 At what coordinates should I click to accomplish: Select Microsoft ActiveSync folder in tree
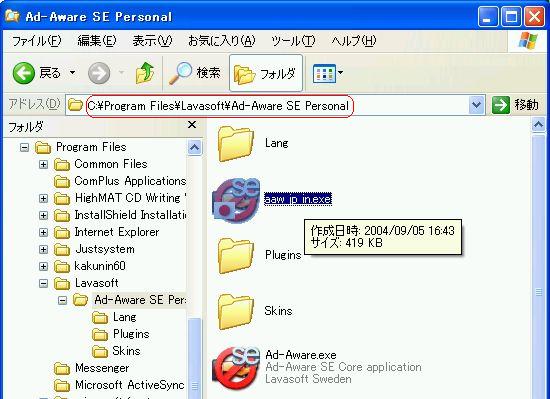click(x=129, y=385)
